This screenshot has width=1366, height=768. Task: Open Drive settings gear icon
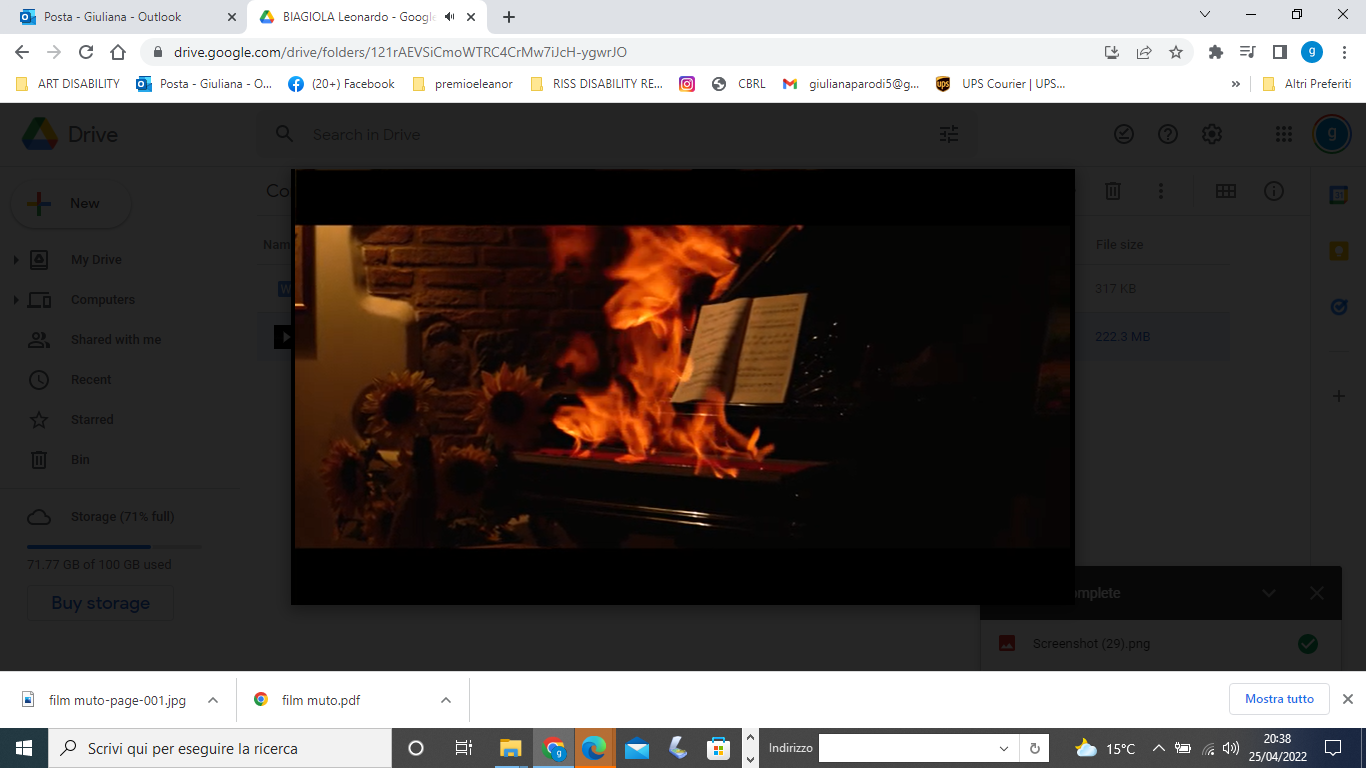[x=1211, y=134]
